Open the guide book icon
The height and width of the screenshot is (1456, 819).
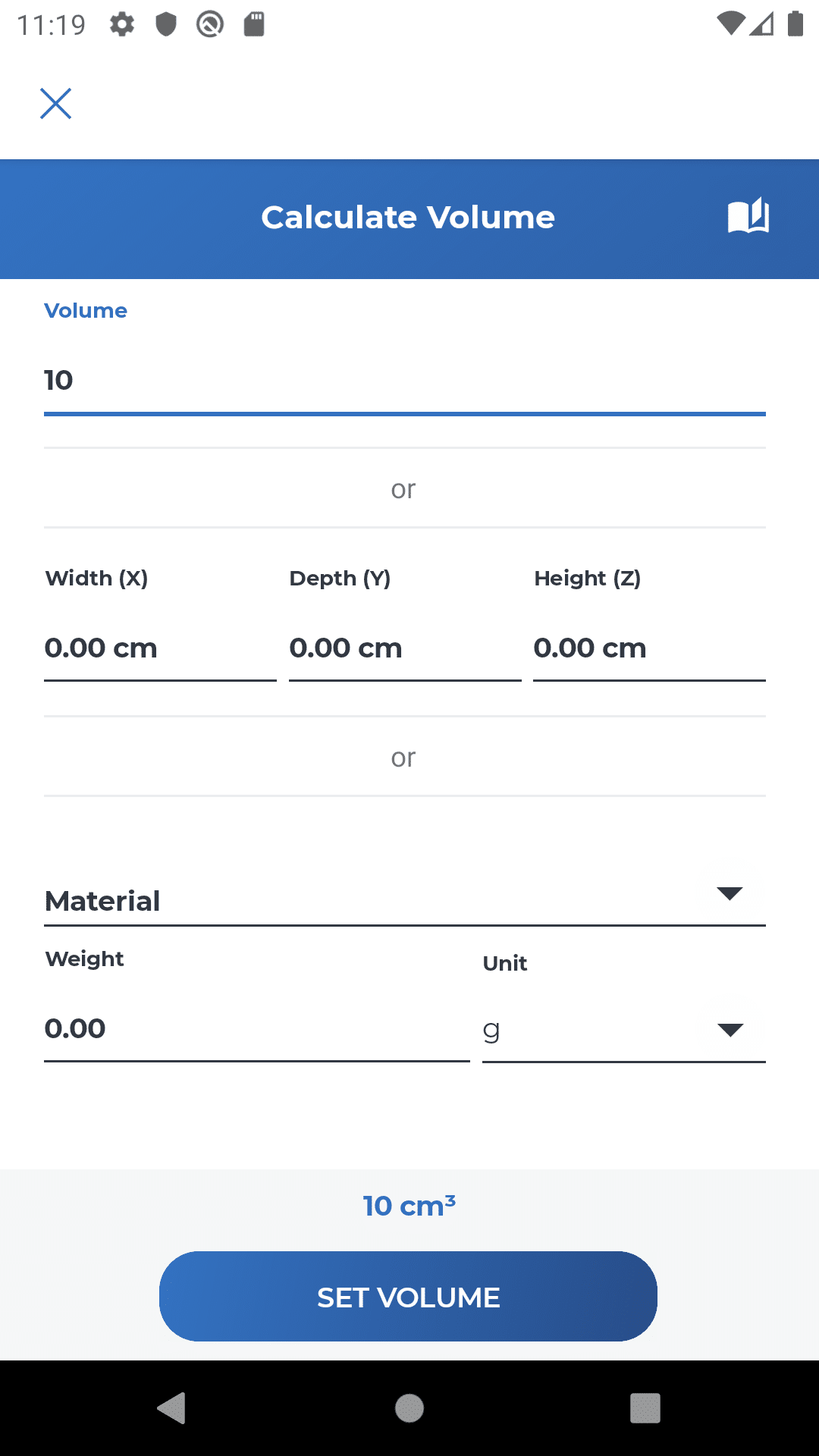tap(748, 217)
